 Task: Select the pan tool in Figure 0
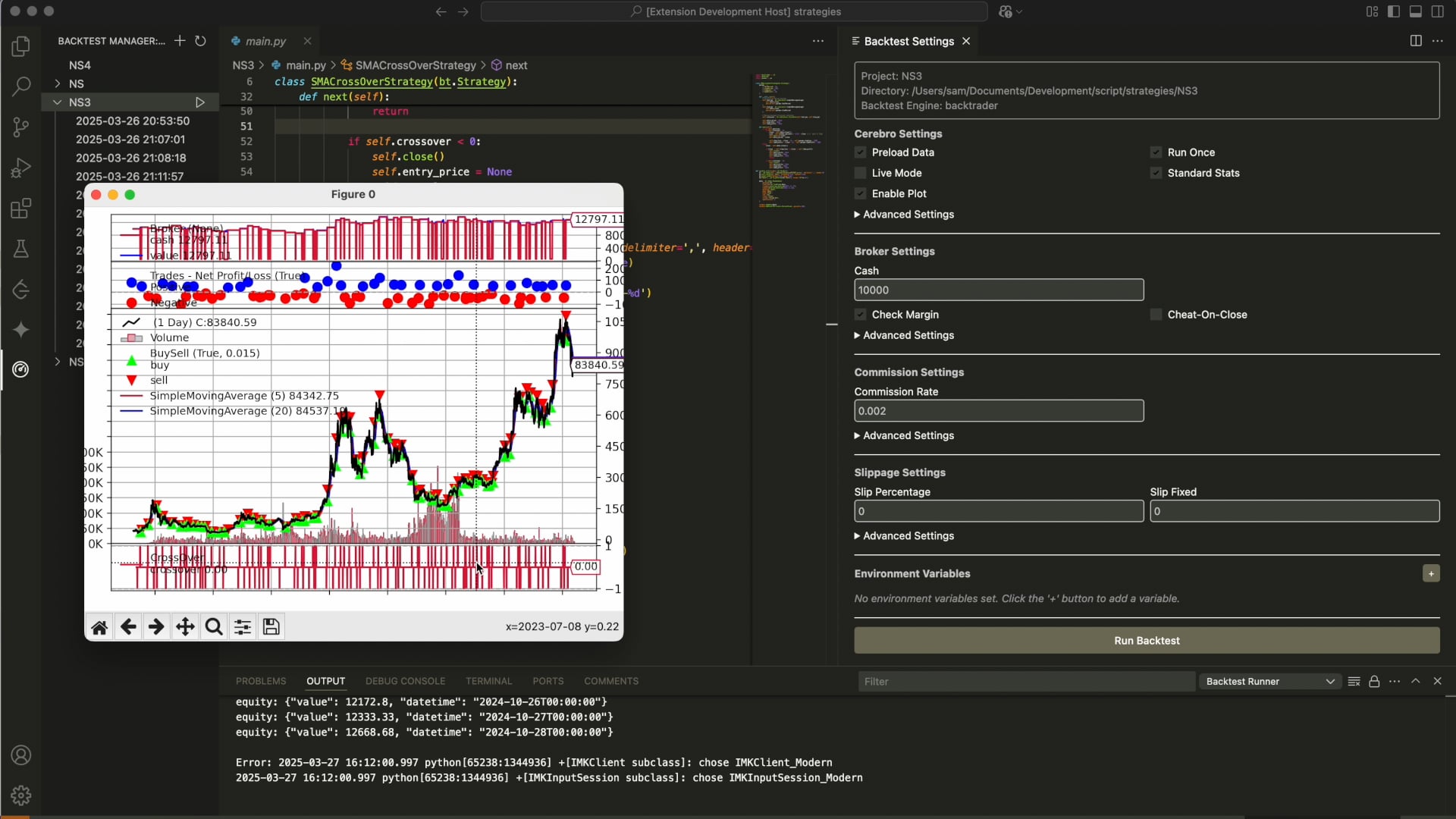tap(185, 627)
